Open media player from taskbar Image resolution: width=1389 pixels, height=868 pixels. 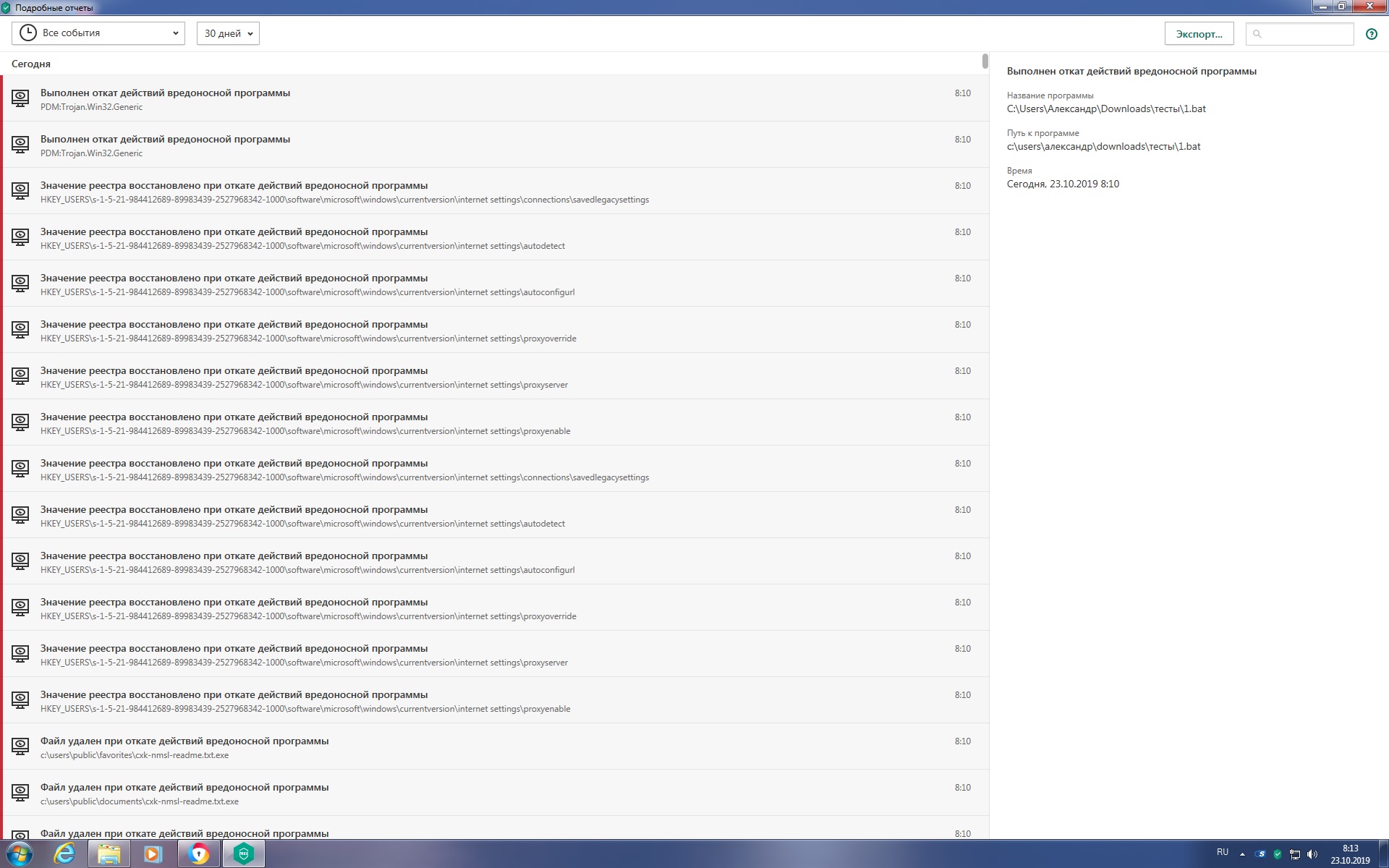(x=153, y=854)
